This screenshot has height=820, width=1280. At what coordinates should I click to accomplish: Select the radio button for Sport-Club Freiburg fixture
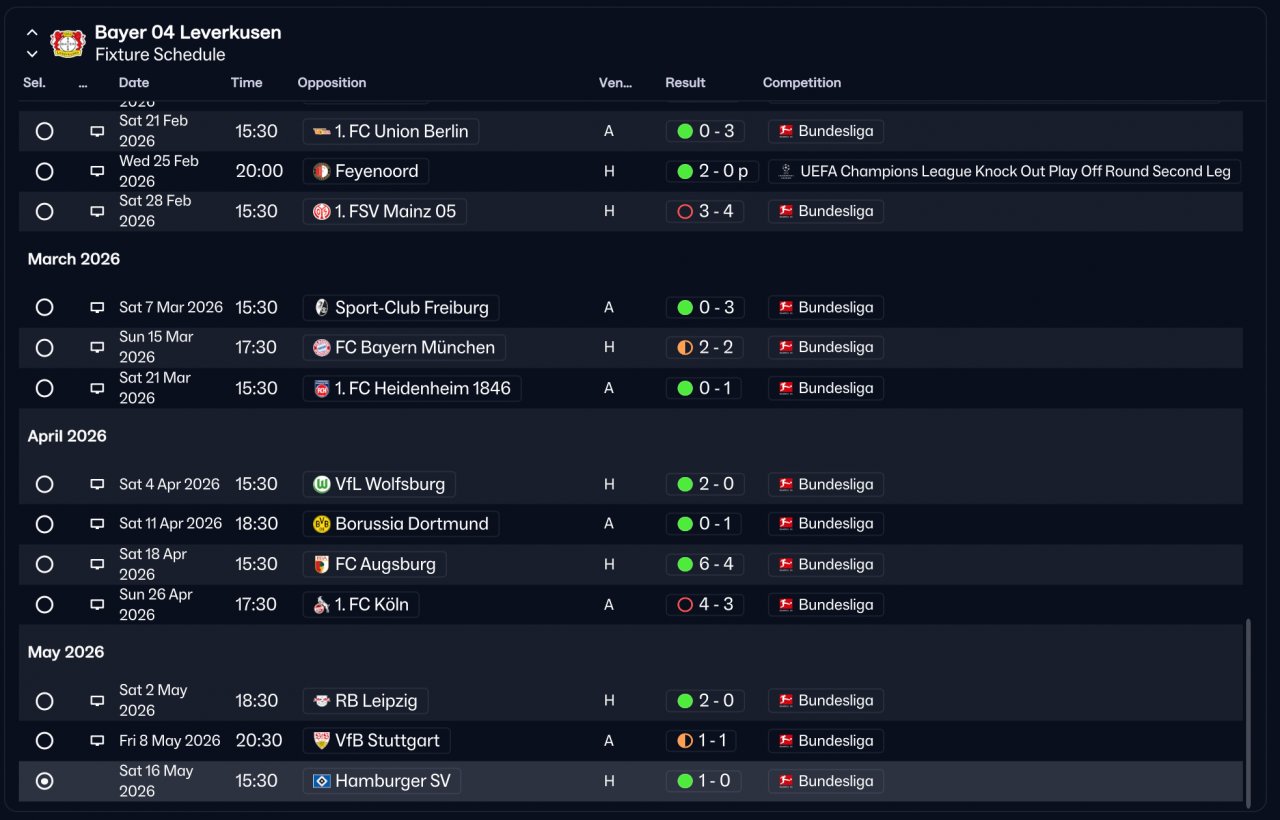point(44,308)
